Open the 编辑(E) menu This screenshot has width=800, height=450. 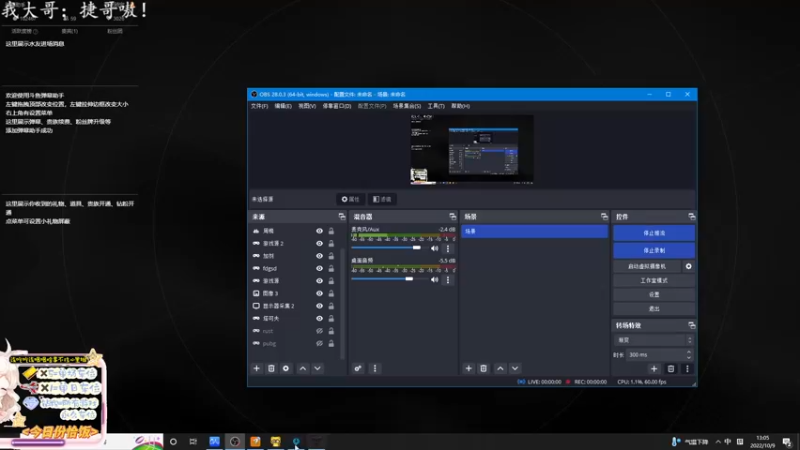point(283,106)
